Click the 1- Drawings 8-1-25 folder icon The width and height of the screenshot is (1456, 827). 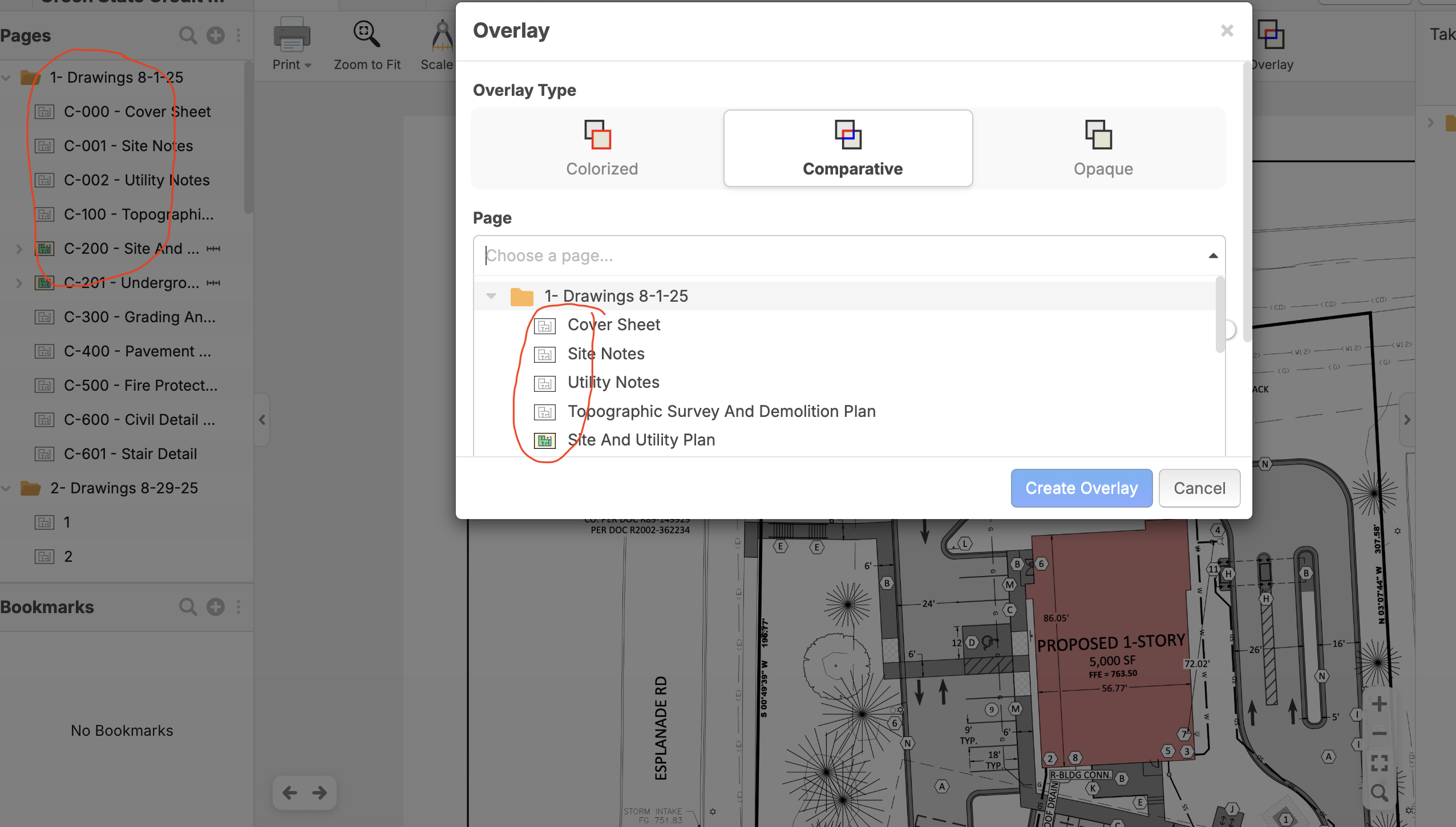pyautogui.click(x=30, y=78)
